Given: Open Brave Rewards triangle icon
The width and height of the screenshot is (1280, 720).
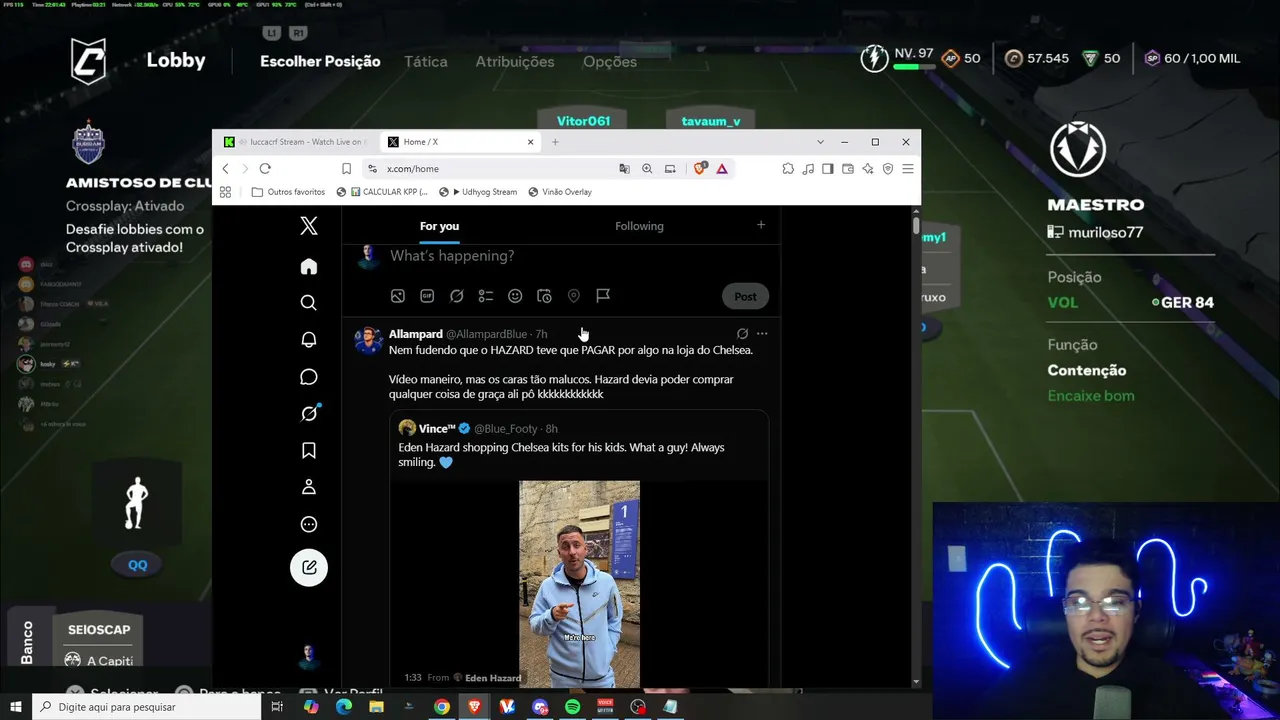Looking at the screenshot, I should (722, 169).
